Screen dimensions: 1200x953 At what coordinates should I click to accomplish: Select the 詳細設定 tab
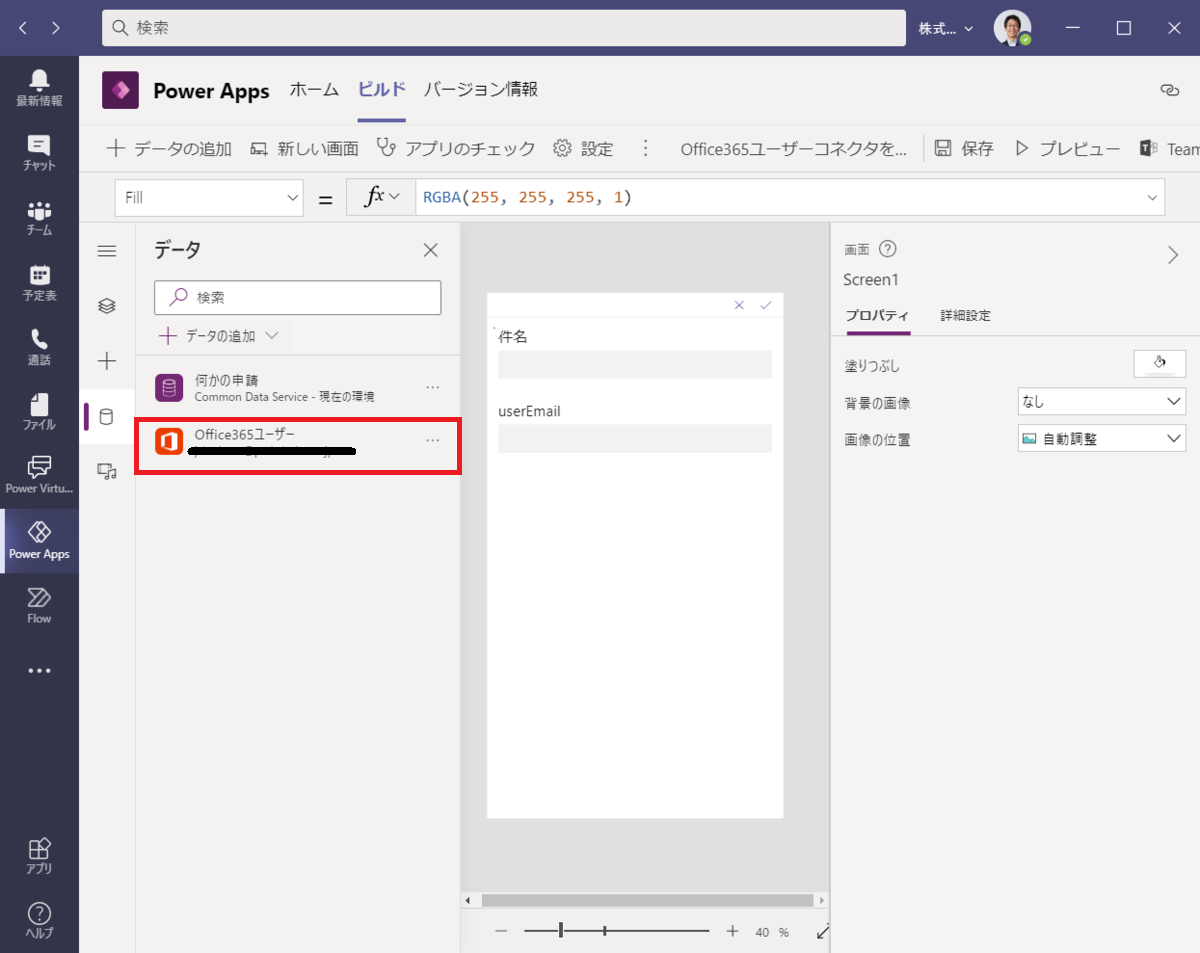965,316
